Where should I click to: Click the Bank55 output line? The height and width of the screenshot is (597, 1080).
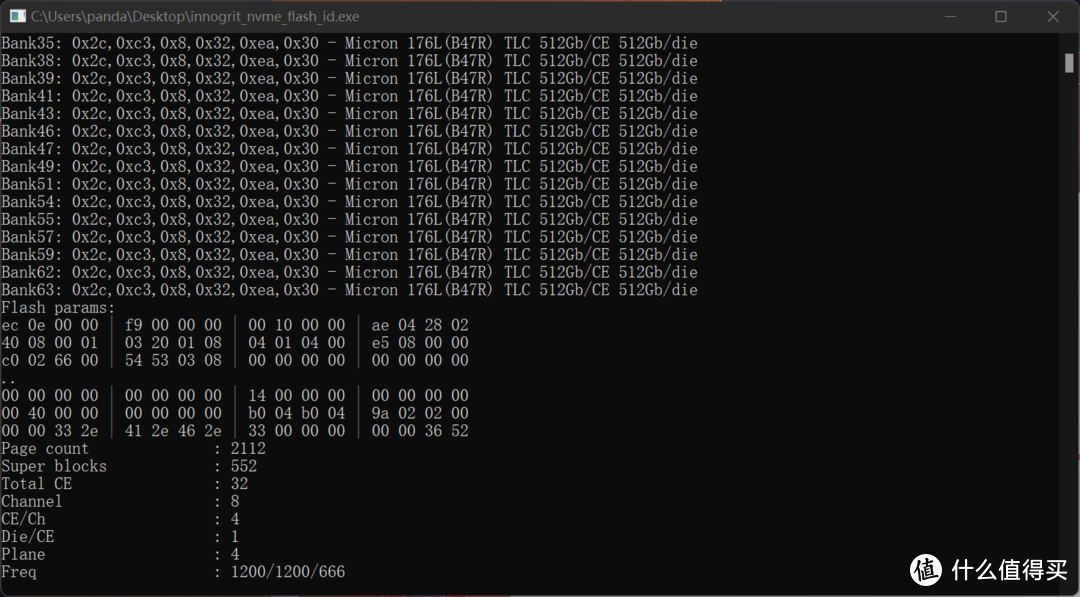point(349,219)
